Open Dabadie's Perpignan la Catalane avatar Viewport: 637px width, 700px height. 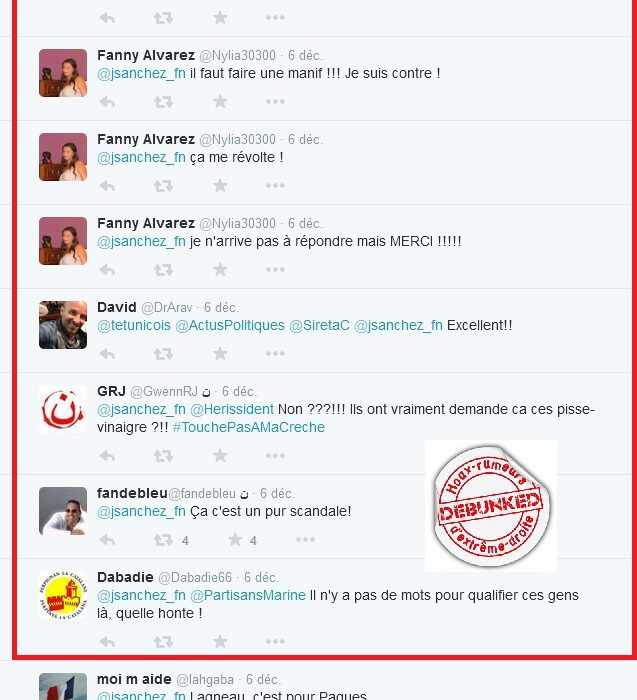point(63,595)
